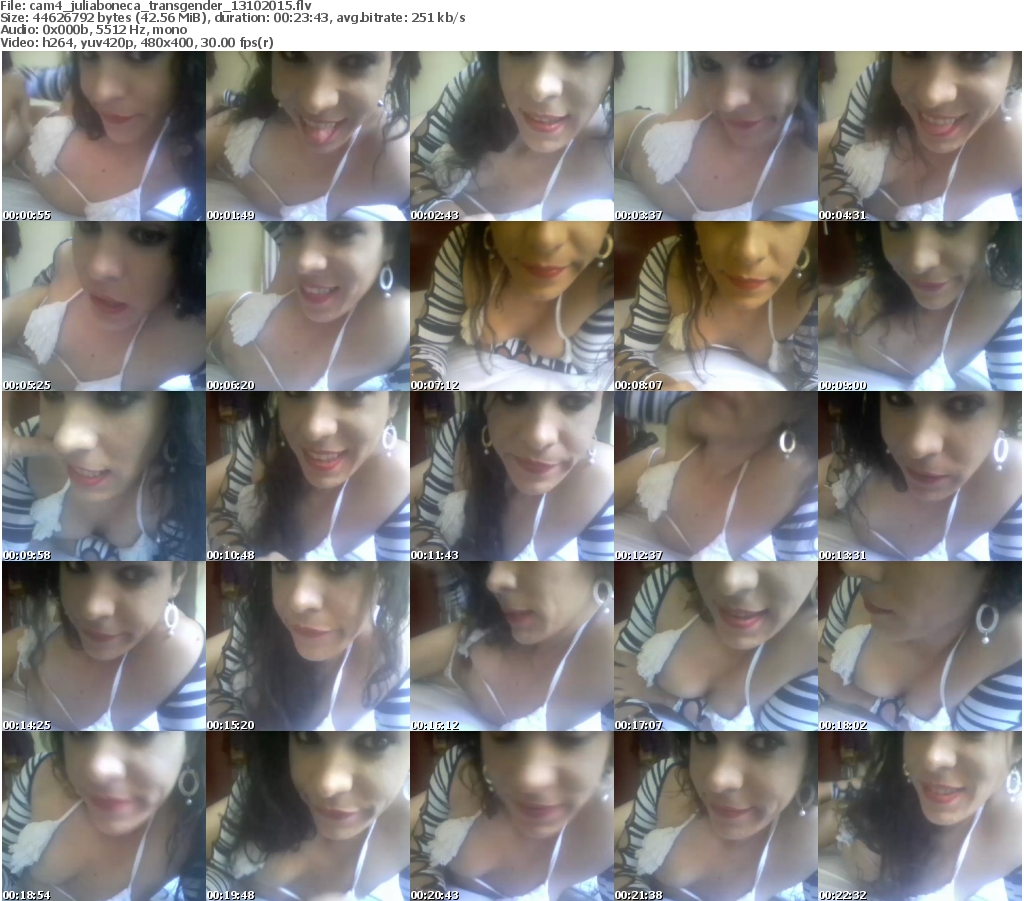Open the thumbnail stamped 00:02:43
Viewport: 1024px width, 901px height.
coord(512,136)
